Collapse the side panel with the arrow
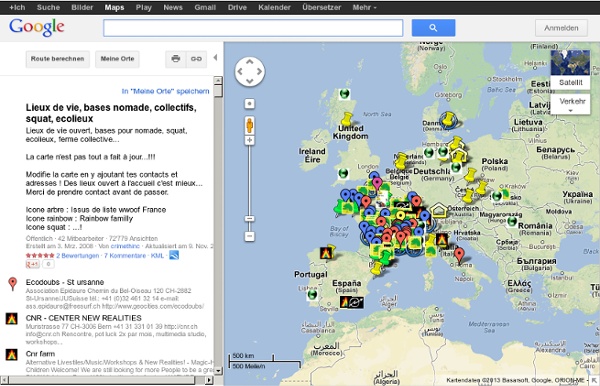This screenshot has width=600, height=386. click(215, 57)
